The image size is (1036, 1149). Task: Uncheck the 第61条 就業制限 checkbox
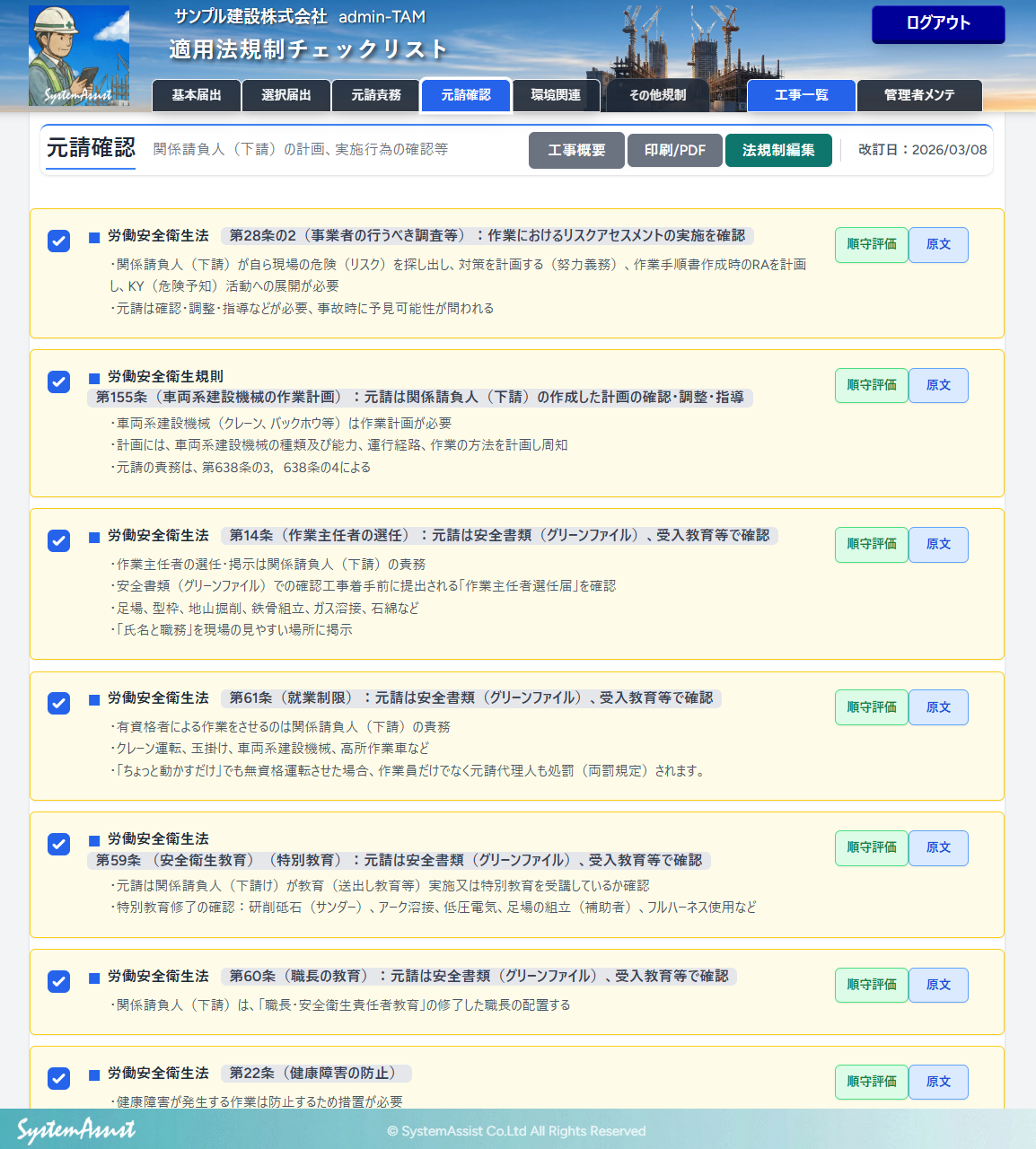[x=58, y=703]
